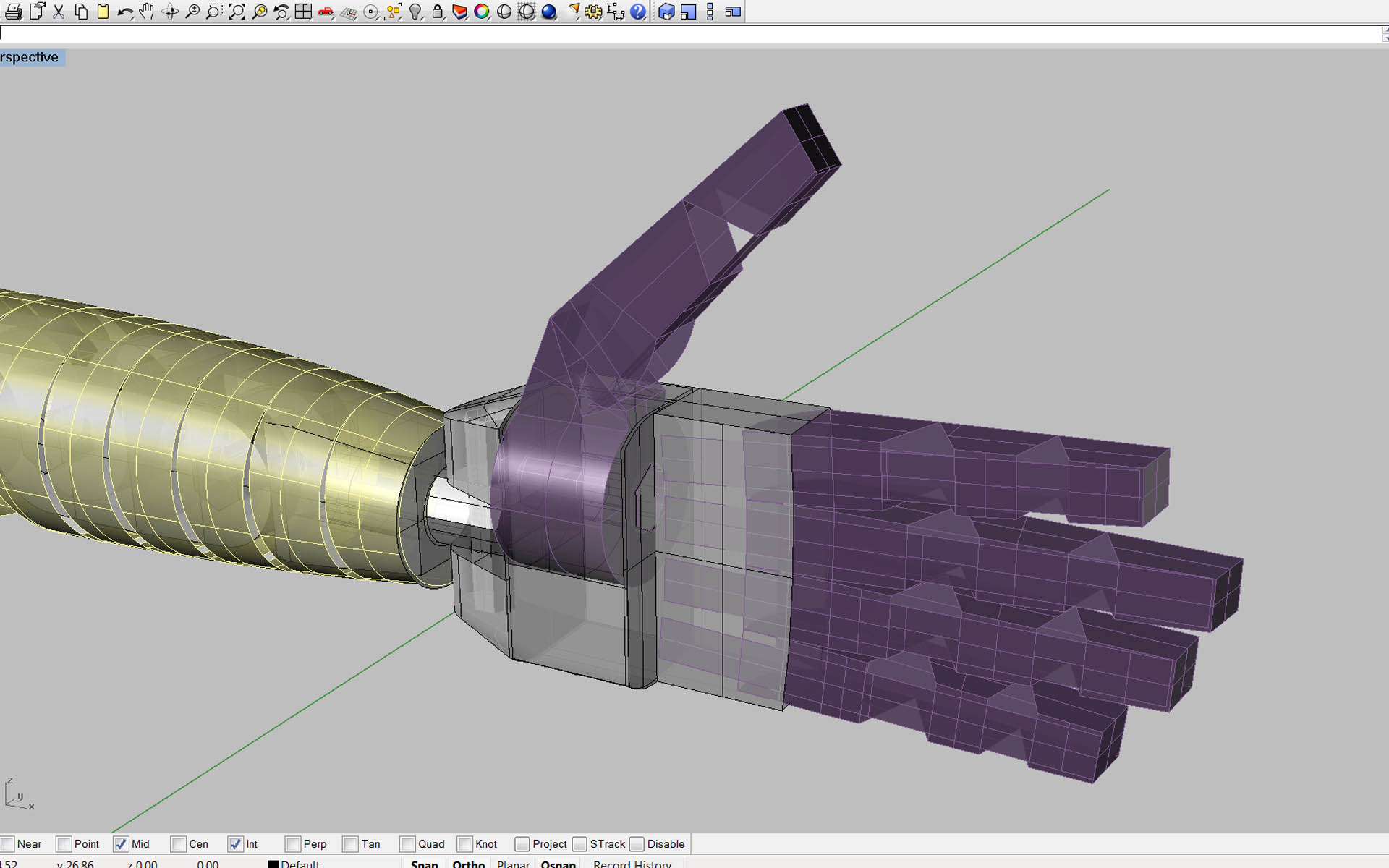This screenshot has width=1389, height=868.
Task: Toggle Ortho mode in the status bar
Action: [469, 864]
